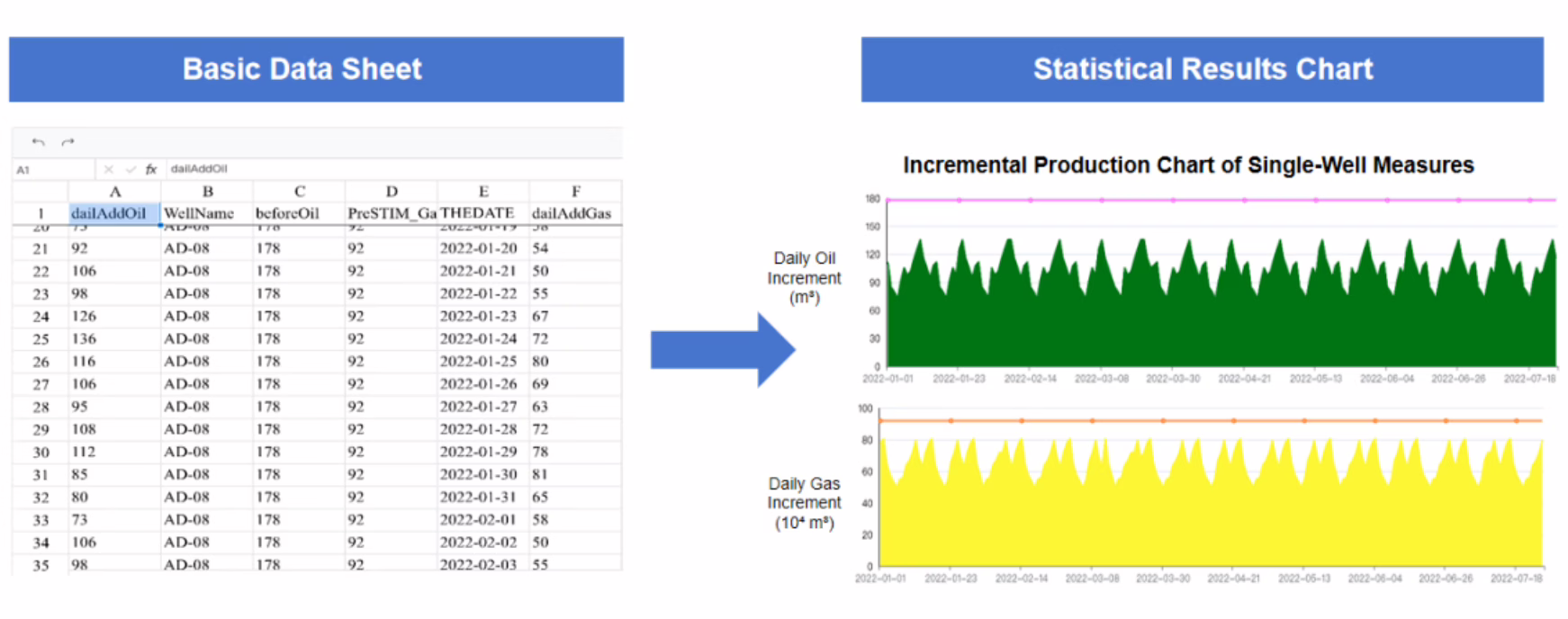Screen dimensions: 1568x619
Task: Click the Basic Data Sheet banner
Action: pyautogui.click(x=316, y=69)
